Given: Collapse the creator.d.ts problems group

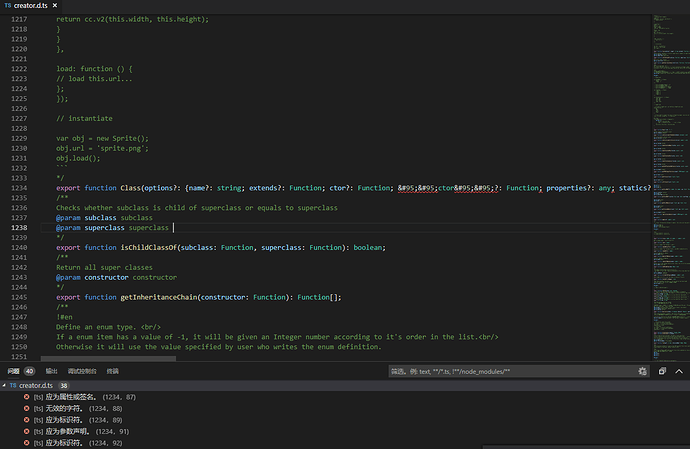Looking at the screenshot, I should tap(4, 385).
